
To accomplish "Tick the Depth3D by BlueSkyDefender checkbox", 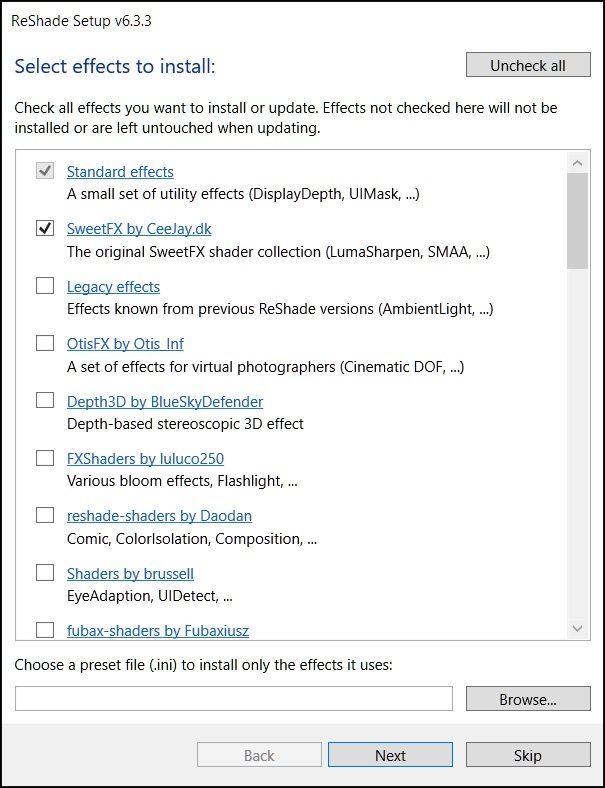I will point(45,401).
